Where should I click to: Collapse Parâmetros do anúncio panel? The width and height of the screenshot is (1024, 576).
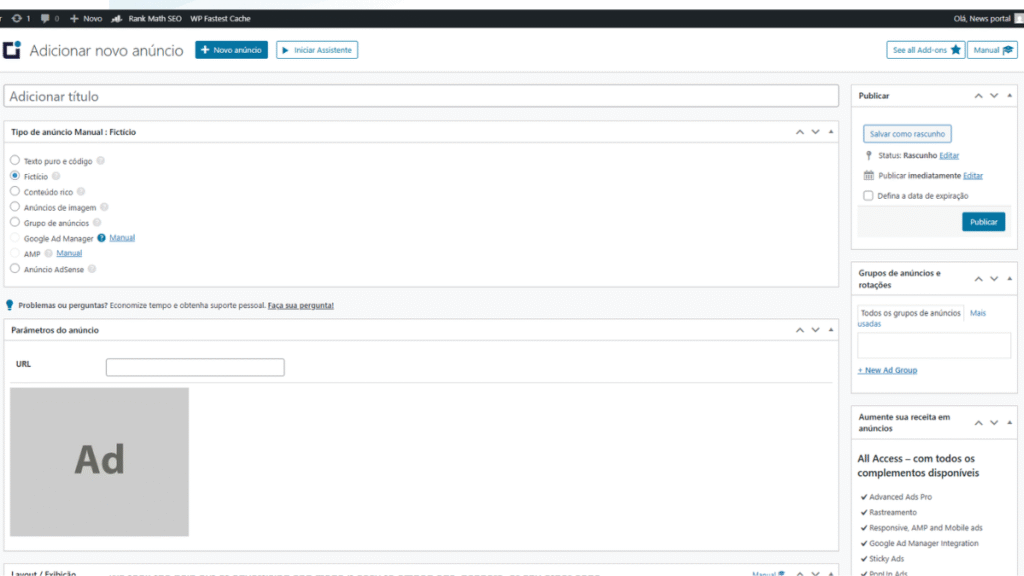(831, 330)
